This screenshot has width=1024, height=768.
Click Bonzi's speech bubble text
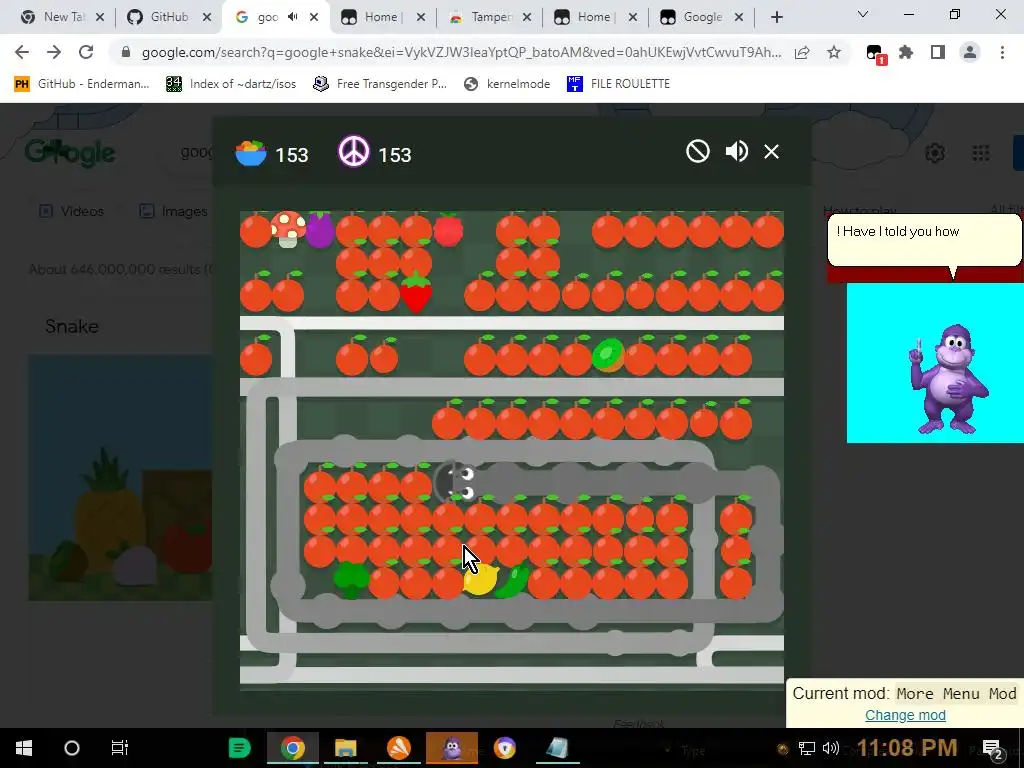(x=898, y=231)
